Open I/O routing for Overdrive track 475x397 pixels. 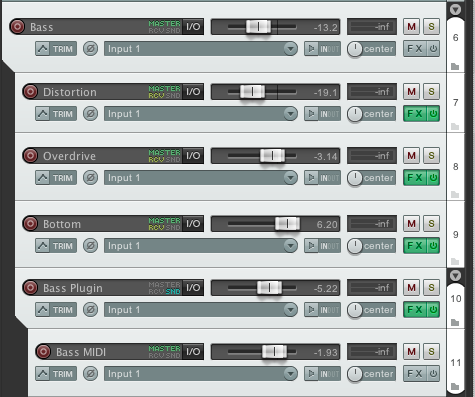(193, 156)
